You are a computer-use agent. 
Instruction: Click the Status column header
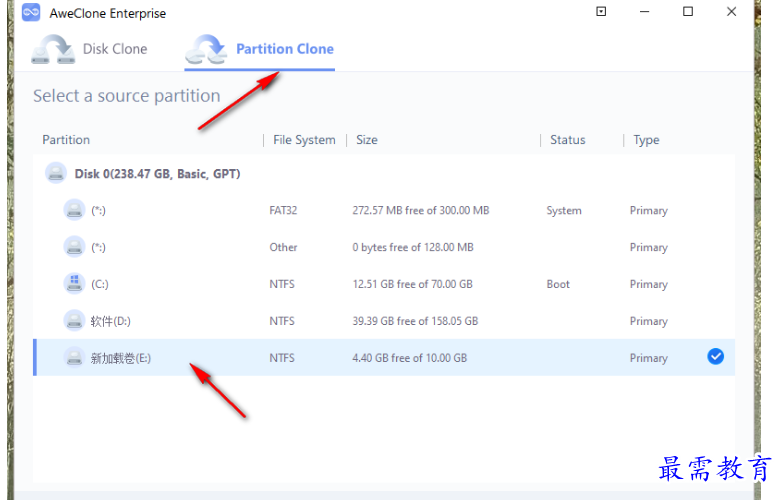(568, 140)
